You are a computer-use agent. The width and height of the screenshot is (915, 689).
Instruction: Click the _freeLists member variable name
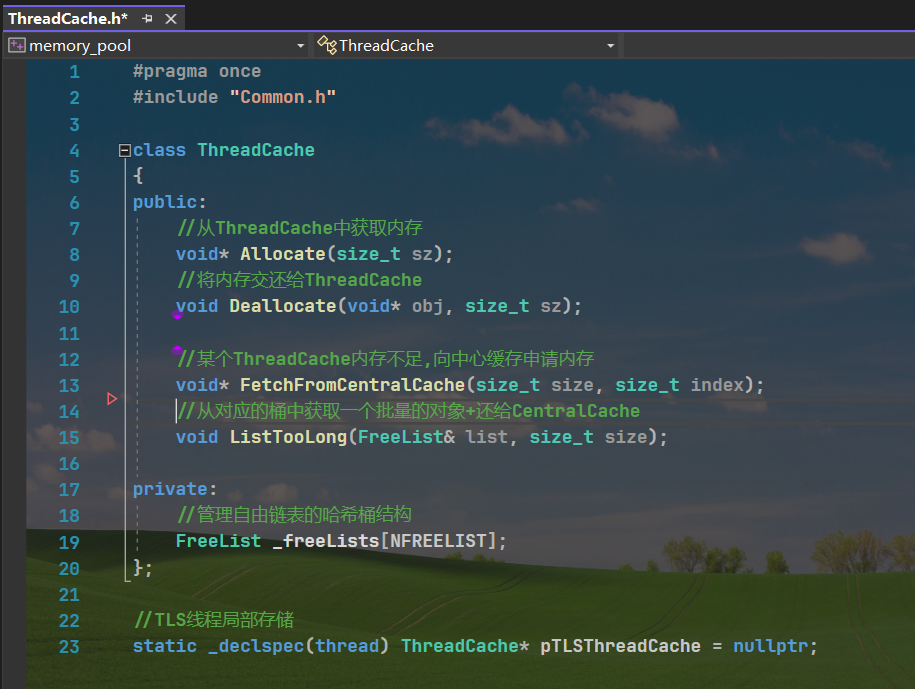(326, 541)
